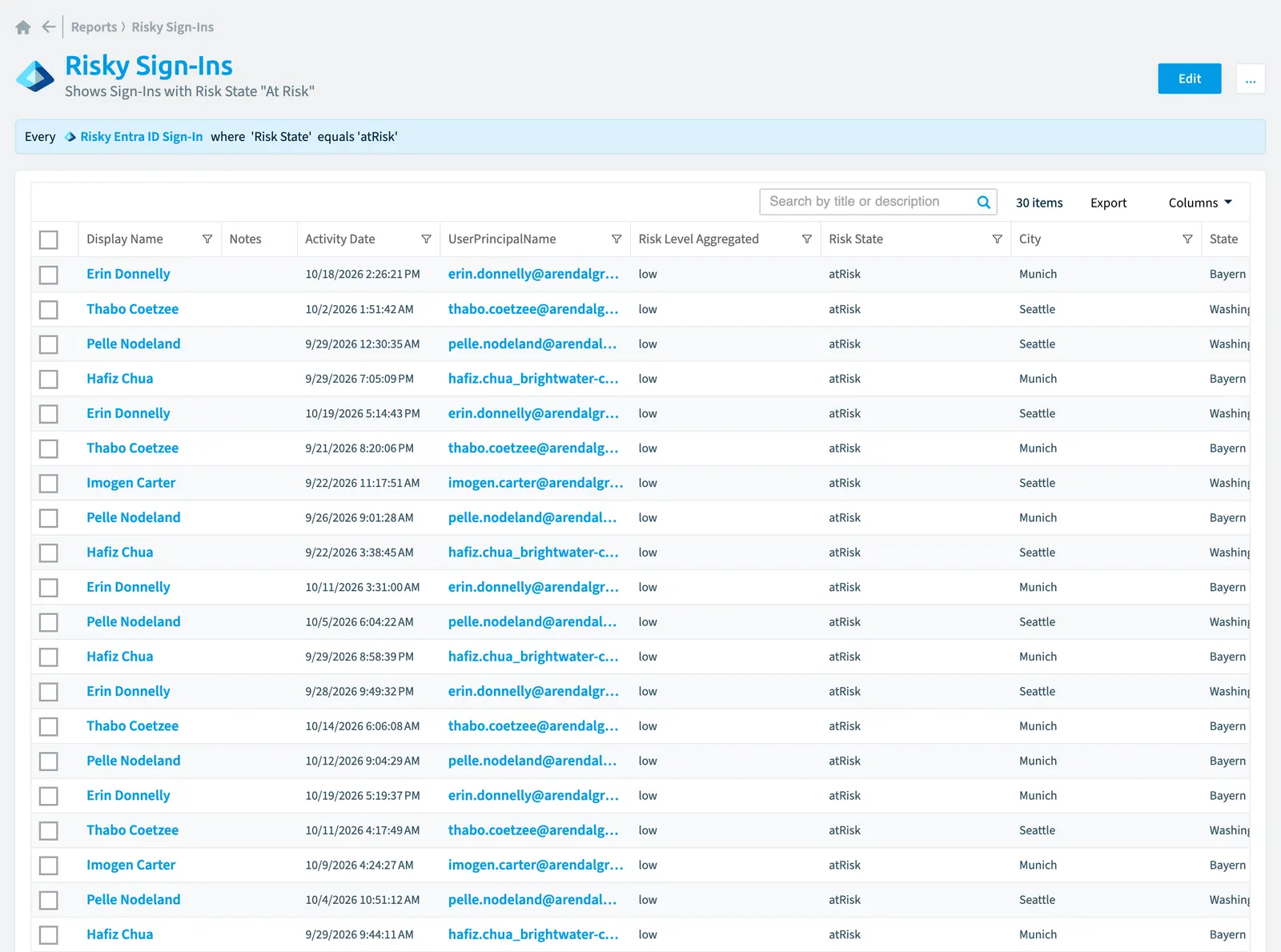Toggle the select-all header checkbox
This screenshot has width=1281, height=952.
tap(49, 239)
